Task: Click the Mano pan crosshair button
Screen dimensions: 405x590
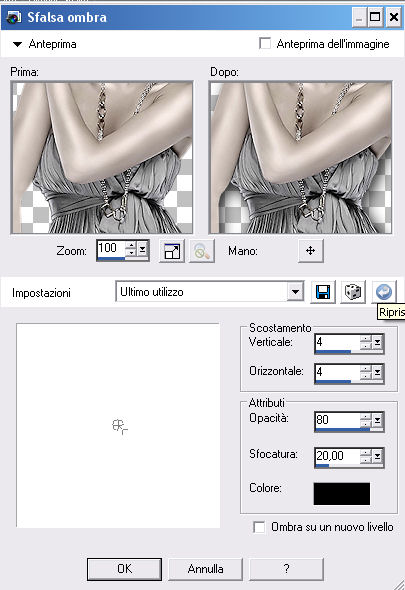Action: pyautogui.click(x=311, y=251)
